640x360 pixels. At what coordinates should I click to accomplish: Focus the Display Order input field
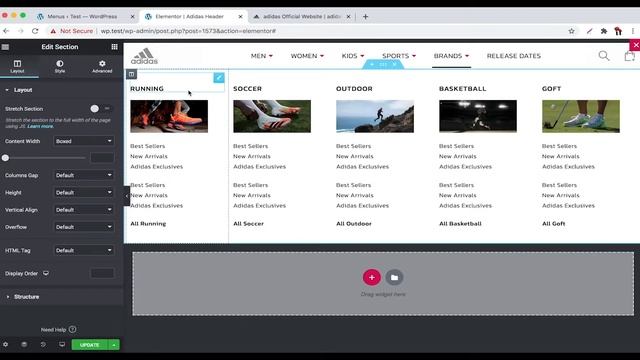[102, 273]
